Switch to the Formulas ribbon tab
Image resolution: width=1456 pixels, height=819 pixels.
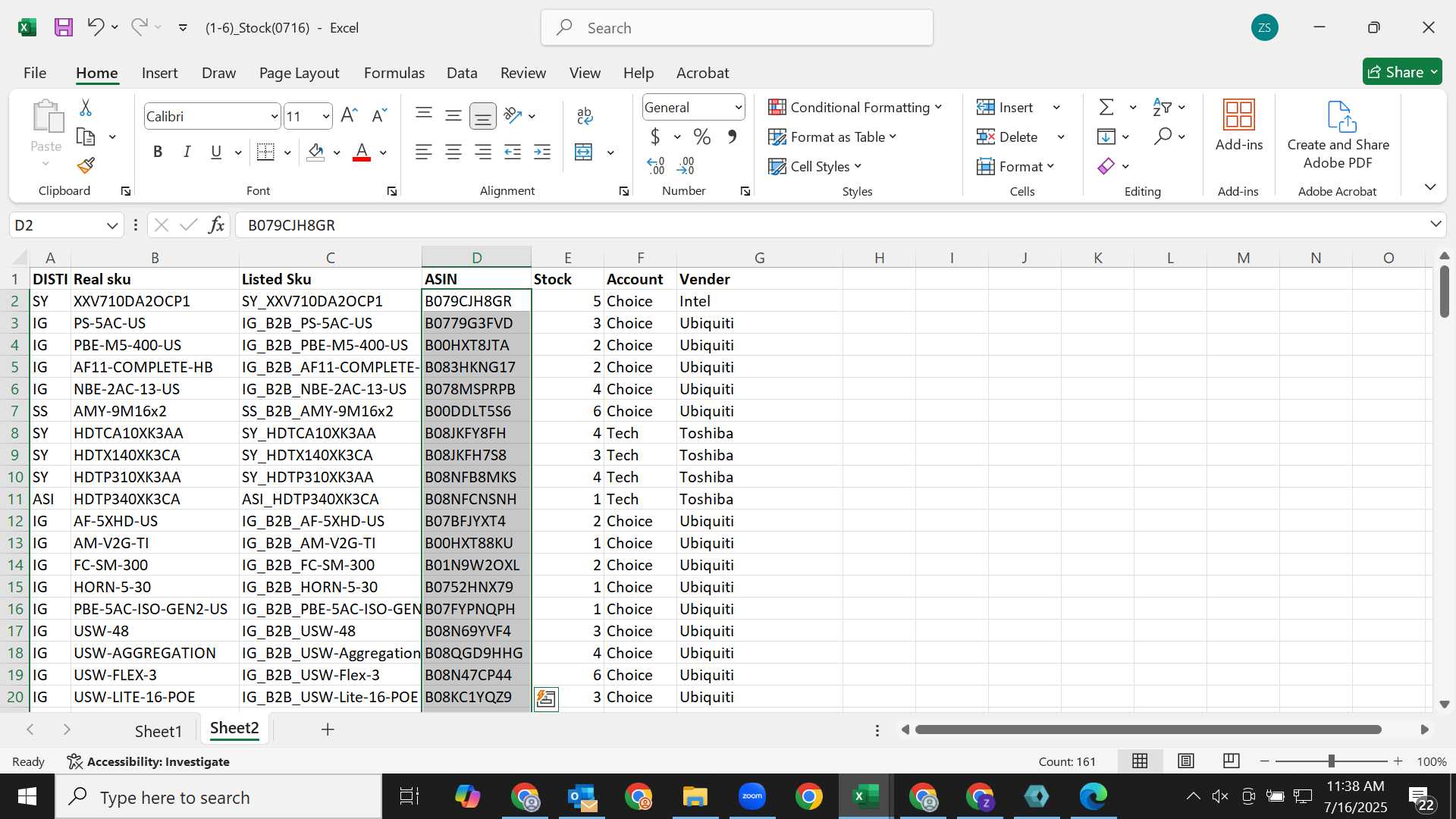(394, 73)
